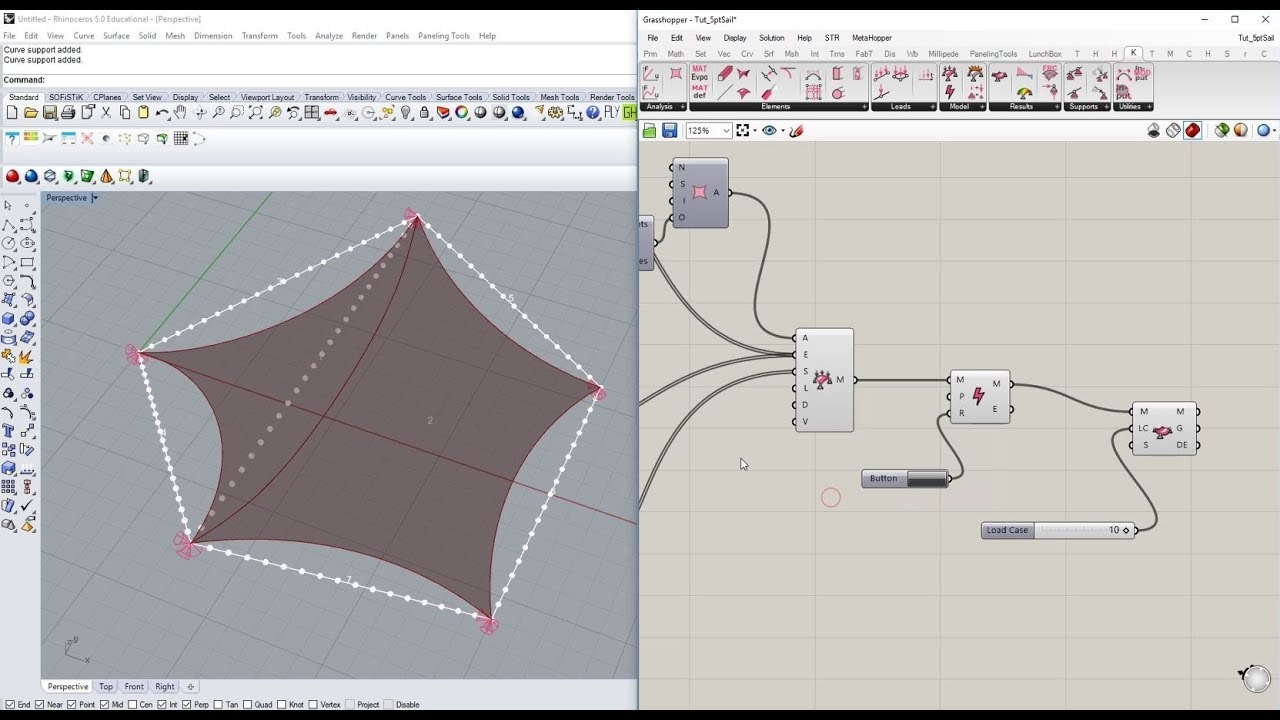
Task: Switch to the SOFiSTiK toolbar tab
Action: click(66, 97)
